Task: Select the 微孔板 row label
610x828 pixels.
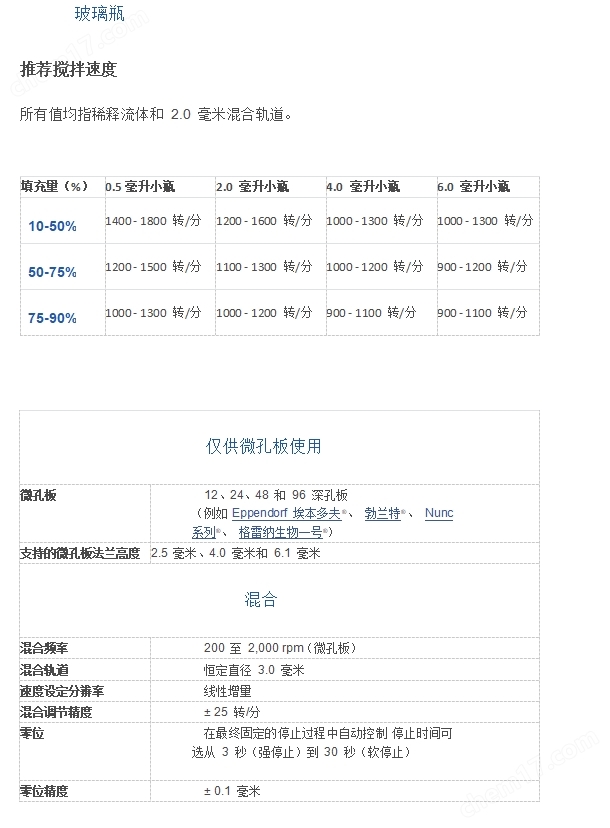Action: tap(38, 495)
